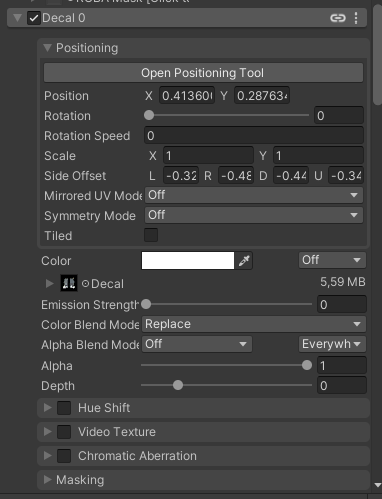Expand the Decal texture properties arrow

[x=49, y=284]
